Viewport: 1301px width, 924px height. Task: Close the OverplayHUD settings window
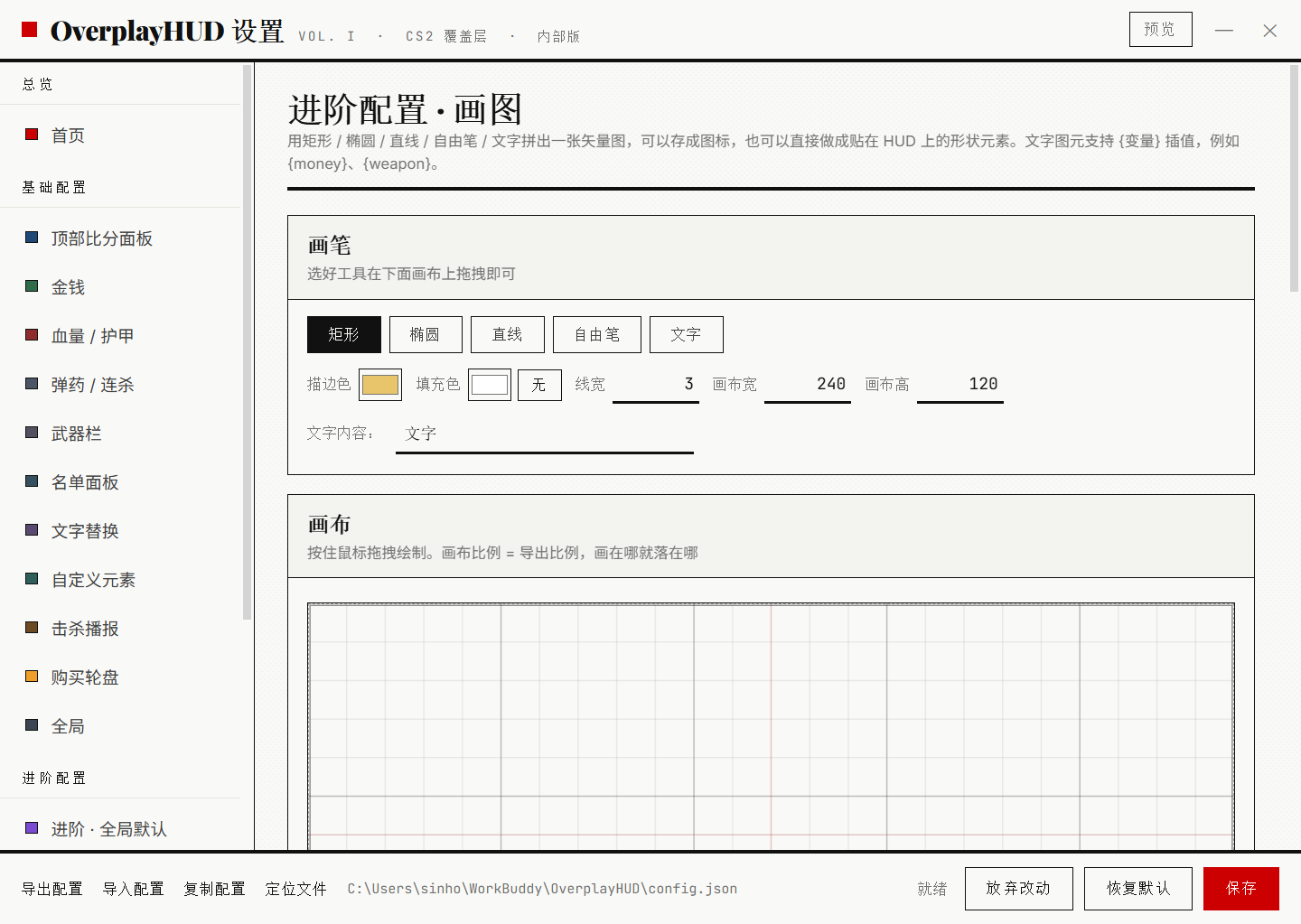(x=1270, y=30)
